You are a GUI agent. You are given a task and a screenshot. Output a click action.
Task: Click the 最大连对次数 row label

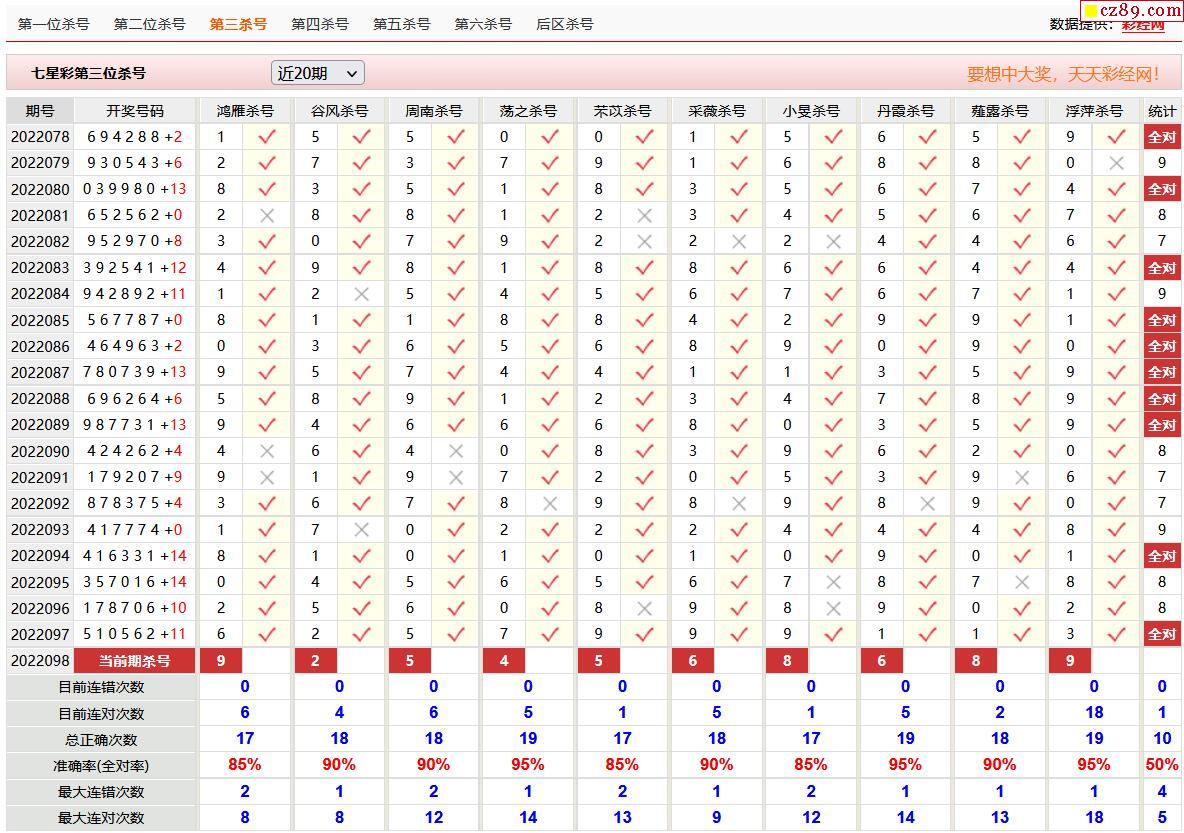[101, 818]
